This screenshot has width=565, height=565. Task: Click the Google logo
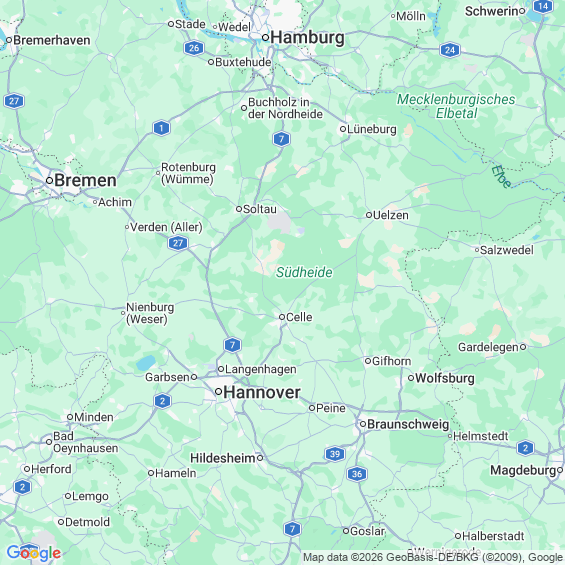click(34, 553)
